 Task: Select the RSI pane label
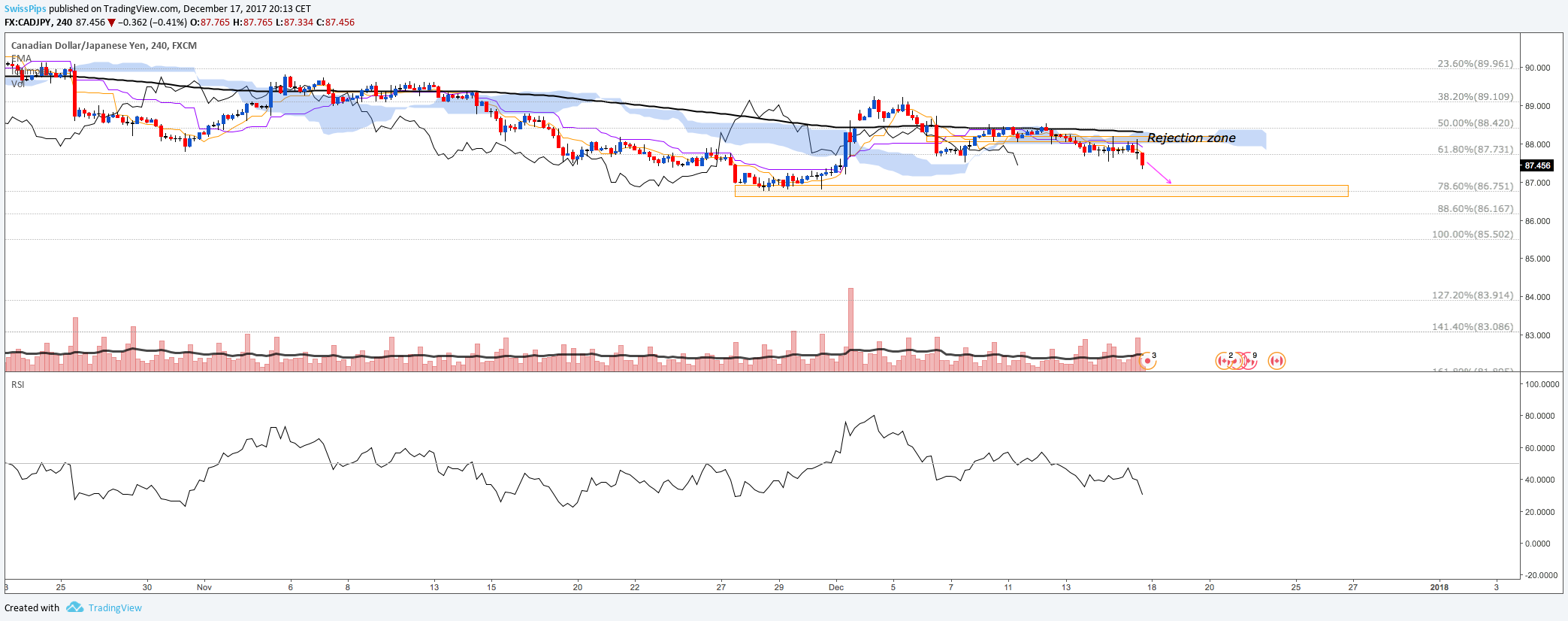pyautogui.click(x=17, y=385)
